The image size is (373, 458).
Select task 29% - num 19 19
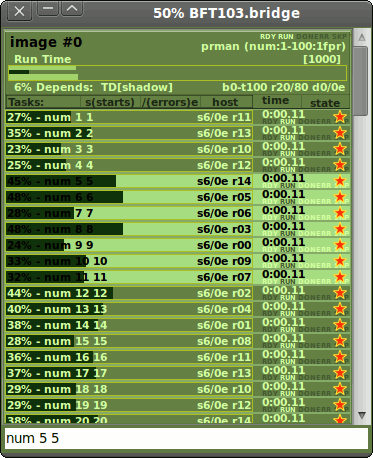[129, 405]
